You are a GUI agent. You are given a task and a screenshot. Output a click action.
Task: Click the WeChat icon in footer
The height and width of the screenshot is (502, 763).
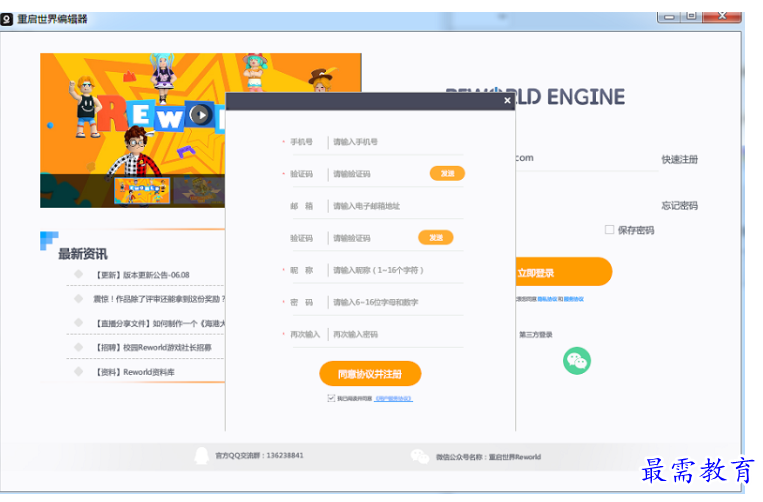pyautogui.click(x=419, y=456)
